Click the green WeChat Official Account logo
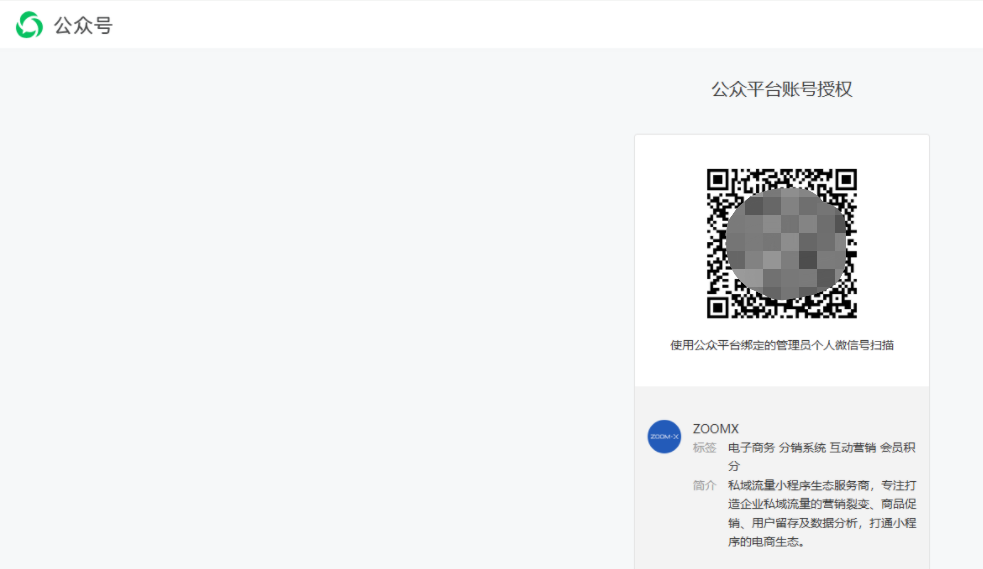This screenshot has width=983, height=569. (x=29, y=25)
